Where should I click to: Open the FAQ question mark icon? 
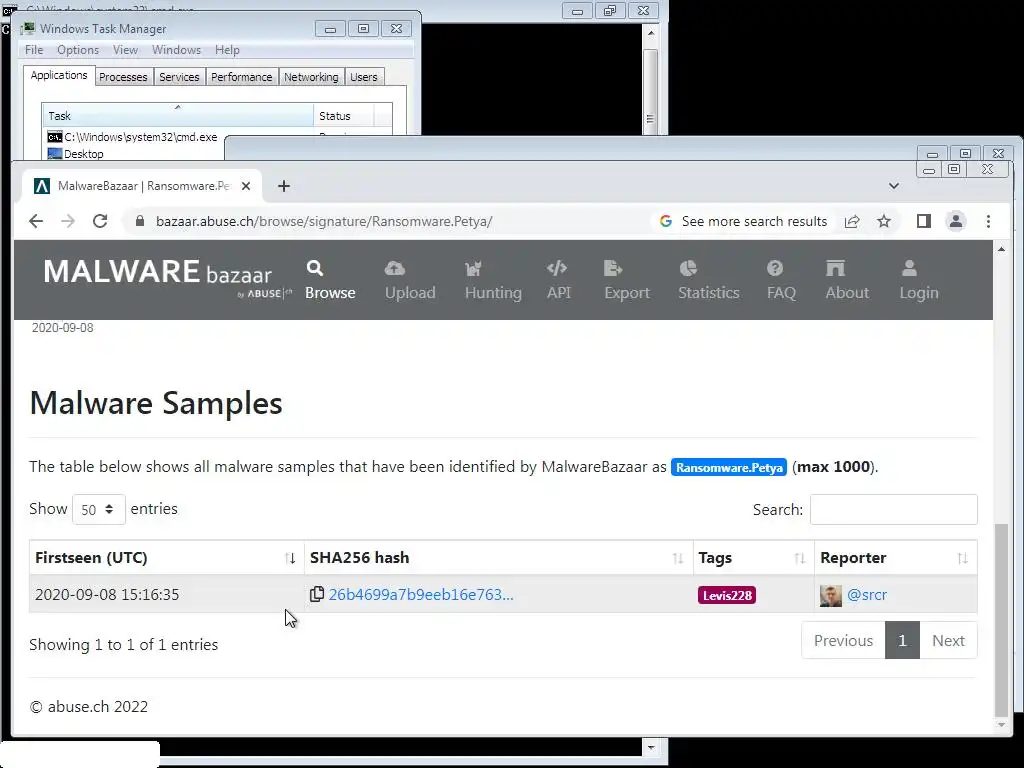click(x=775, y=268)
